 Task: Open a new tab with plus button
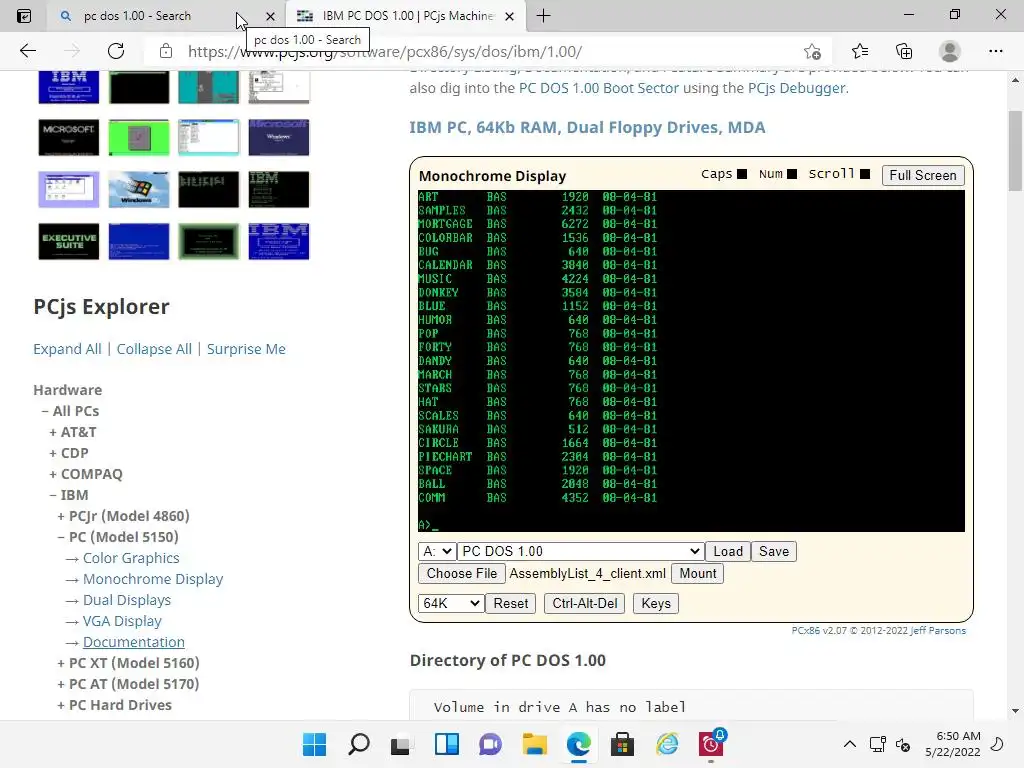543,16
